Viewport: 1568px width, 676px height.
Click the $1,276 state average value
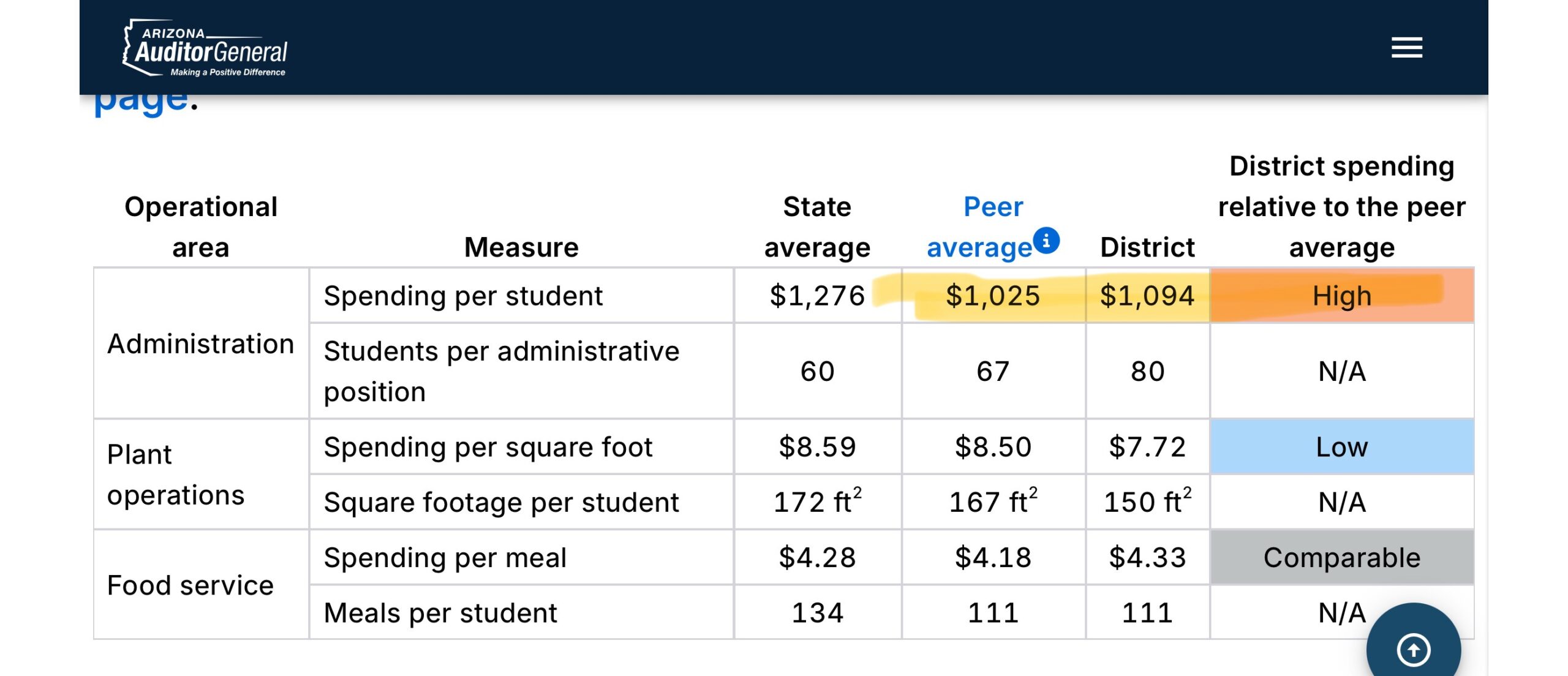(x=817, y=296)
